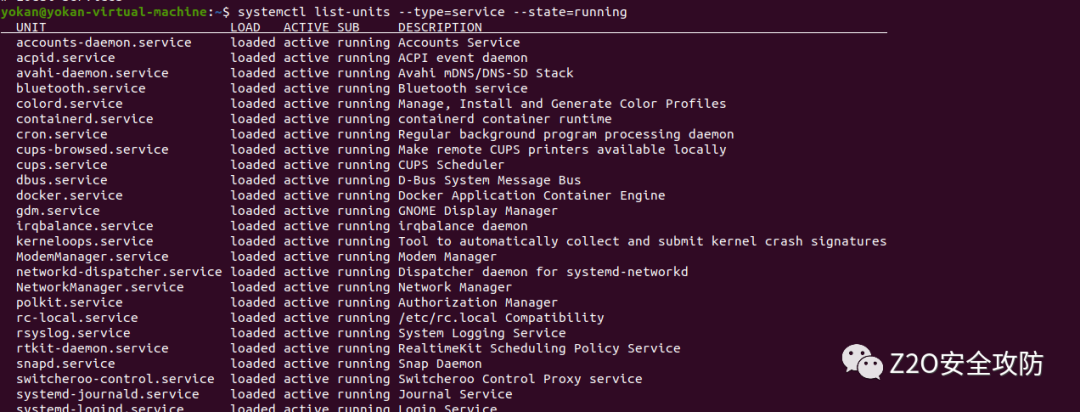Select dbus.service unit name
Viewport: 1080px width, 412px height.
click(x=61, y=180)
